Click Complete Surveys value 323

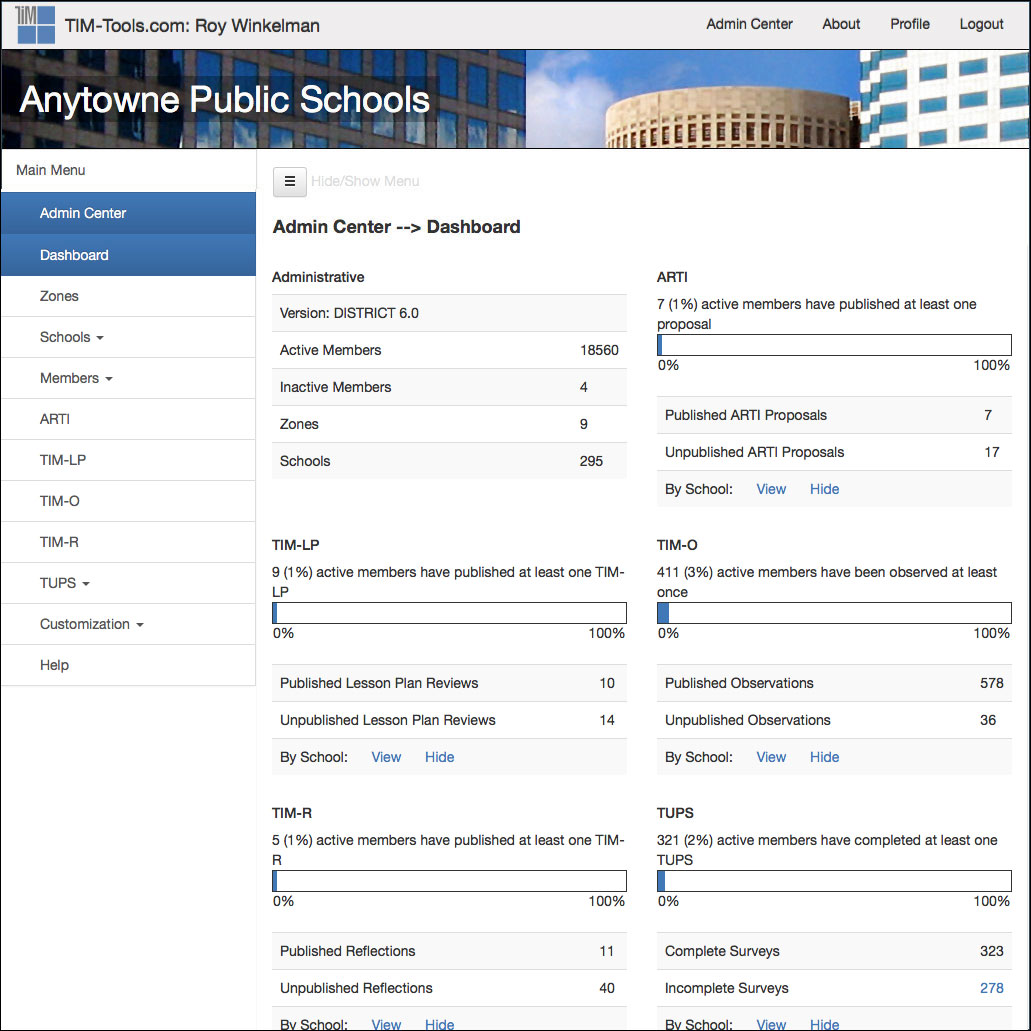pos(991,951)
